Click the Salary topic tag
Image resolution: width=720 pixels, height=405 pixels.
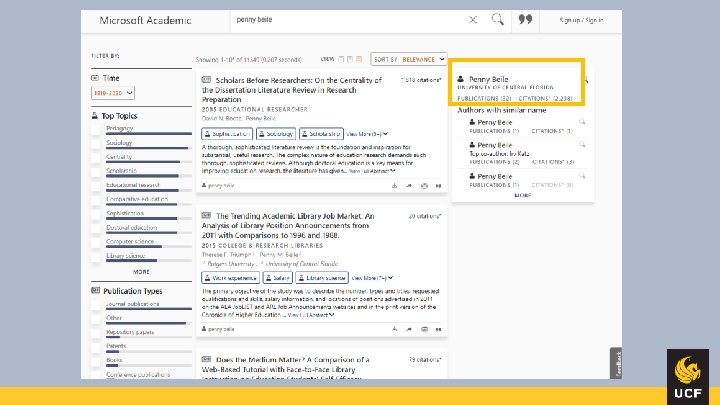pyautogui.click(x=277, y=278)
